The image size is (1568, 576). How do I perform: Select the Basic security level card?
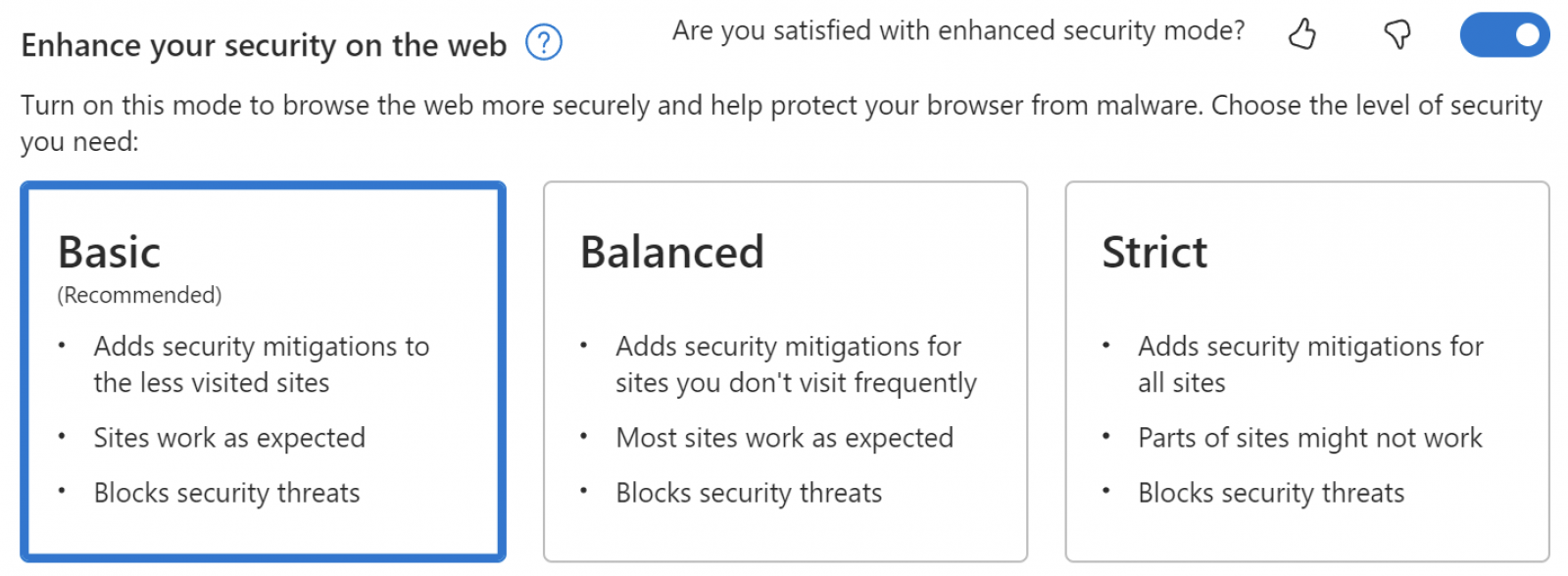(x=263, y=371)
